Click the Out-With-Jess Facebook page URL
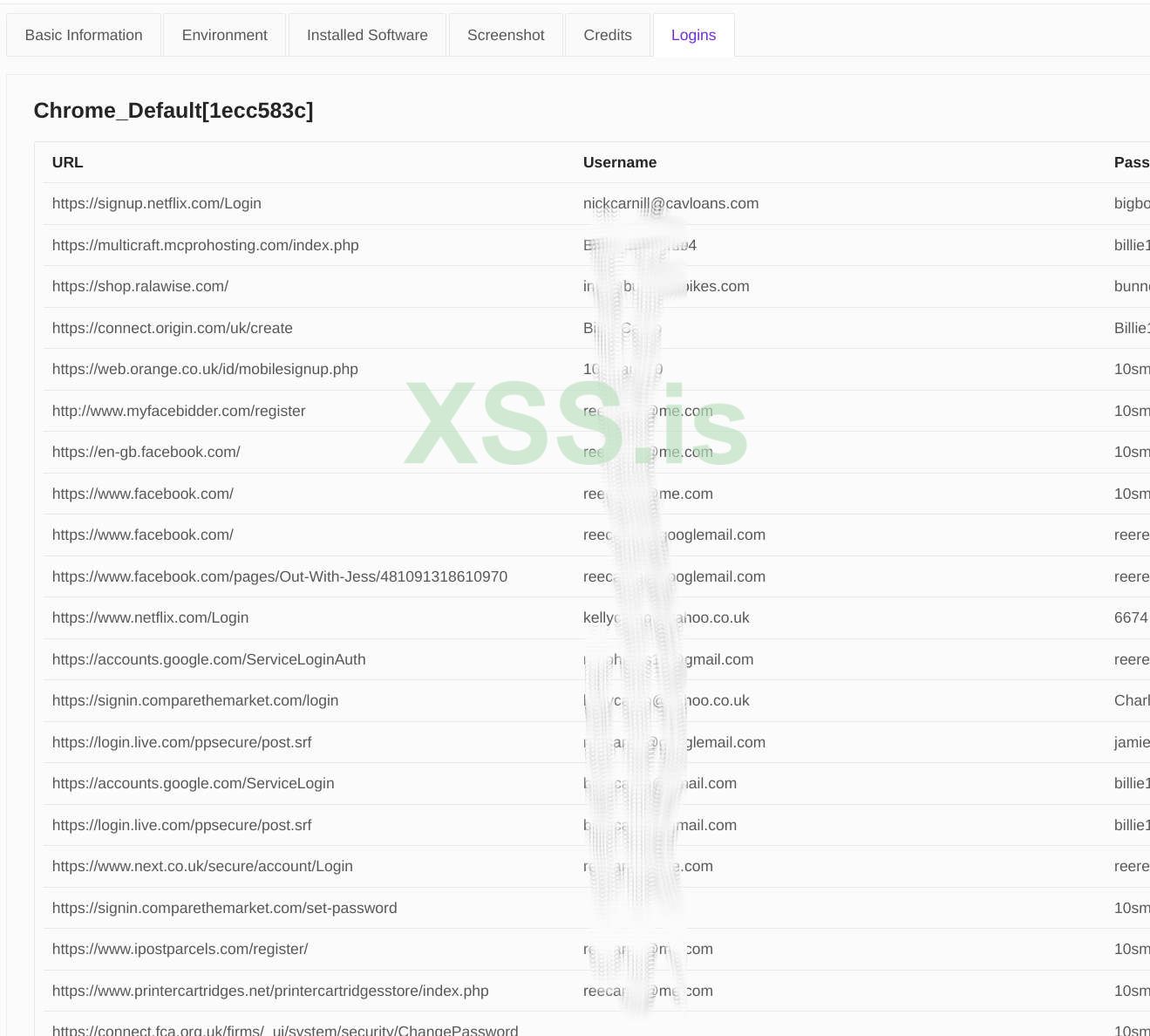 (279, 576)
